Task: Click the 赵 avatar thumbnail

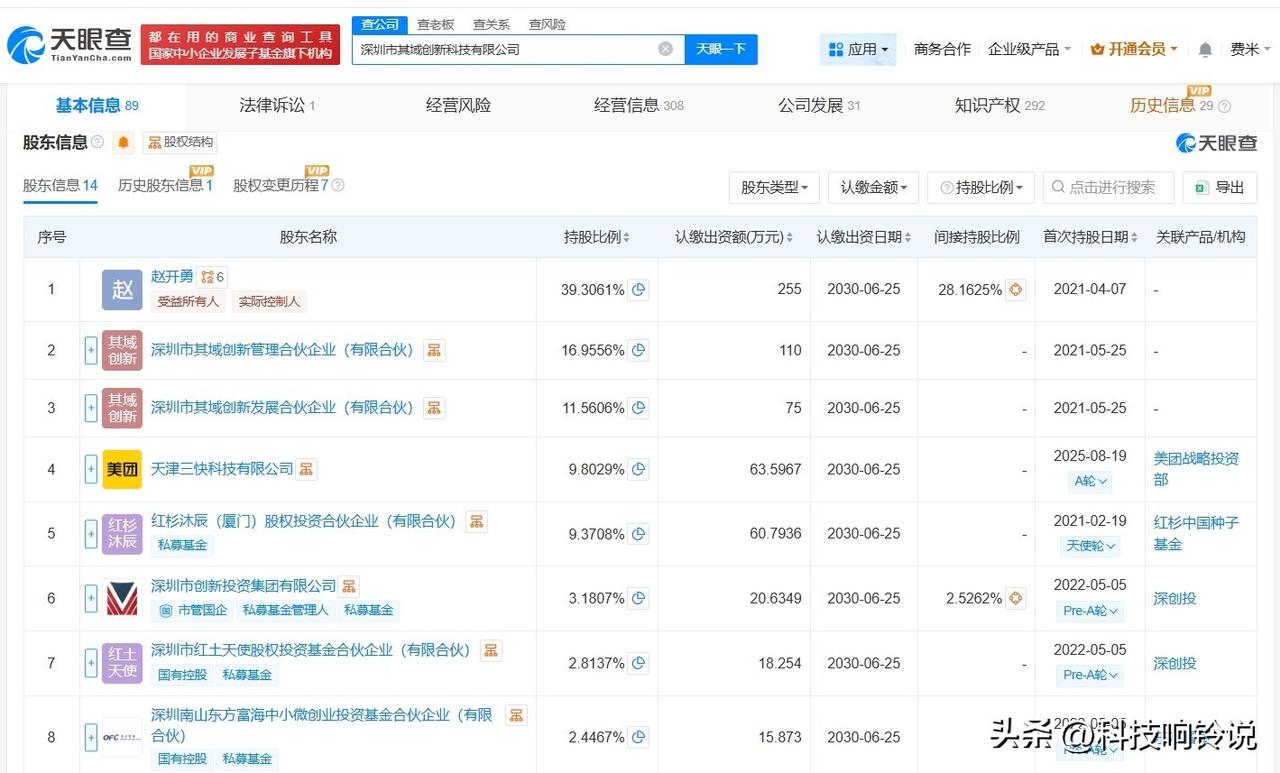Action: pos(122,290)
